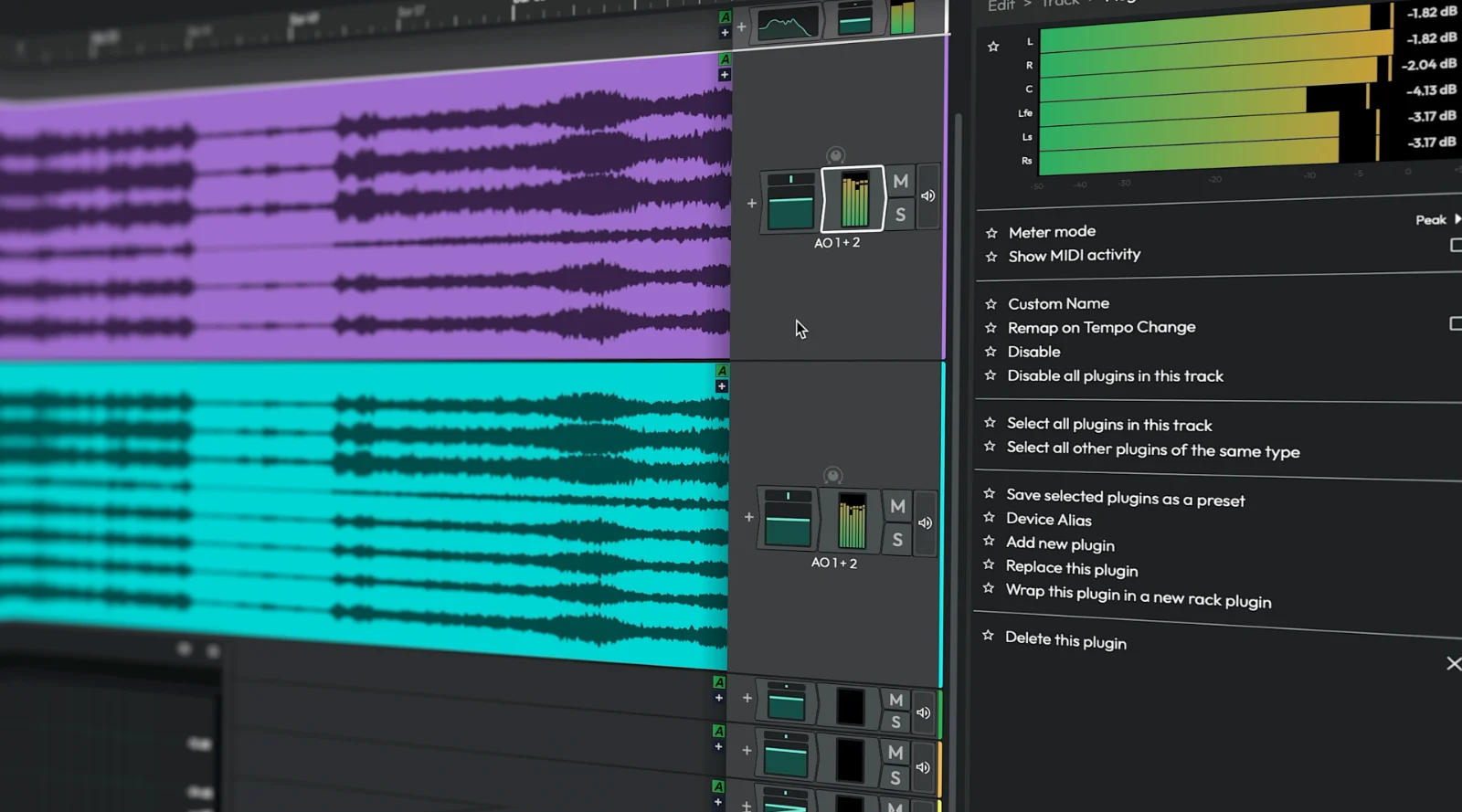Screen dimensions: 1462x812
Task: Open the volume and pan plugin on cyan track
Action: click(788, 519)
